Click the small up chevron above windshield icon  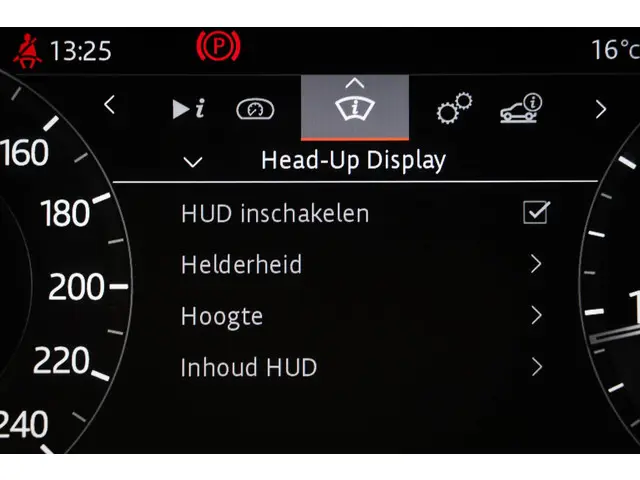click(355, 83)
